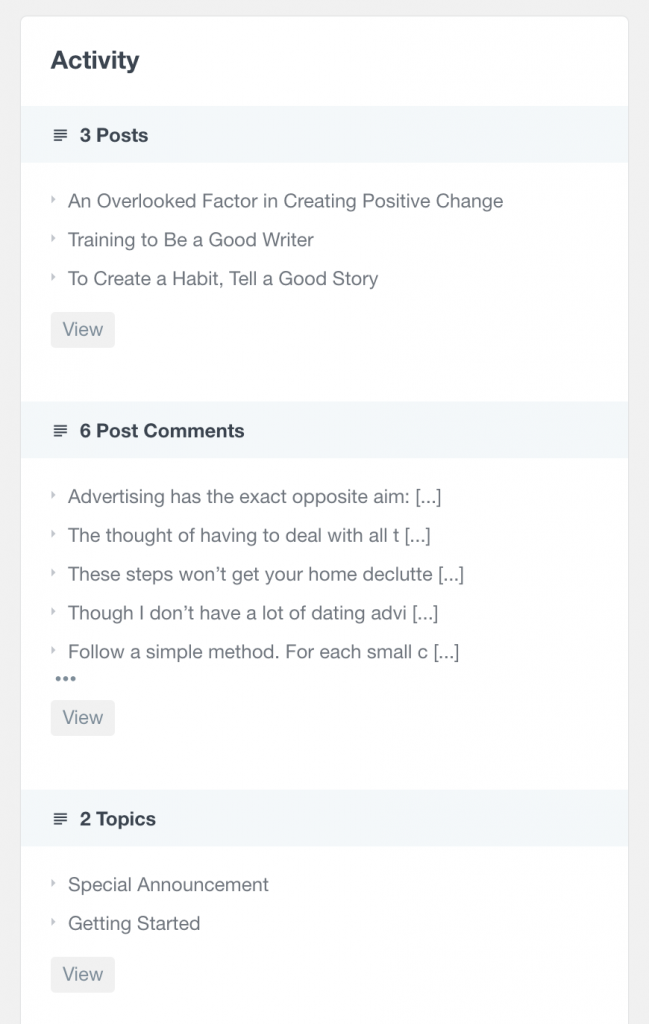Open the Getting Started topic

tap(133, 924)
